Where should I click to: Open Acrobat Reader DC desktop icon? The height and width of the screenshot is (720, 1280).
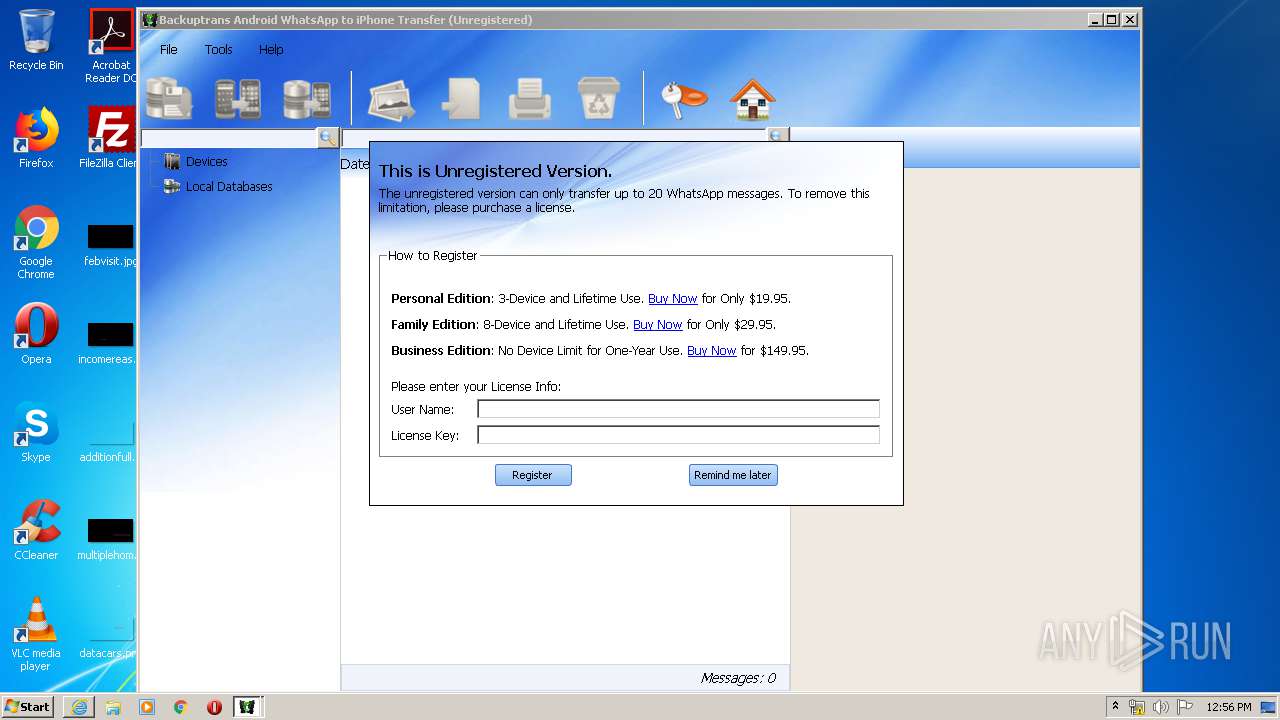coord(111,46)
